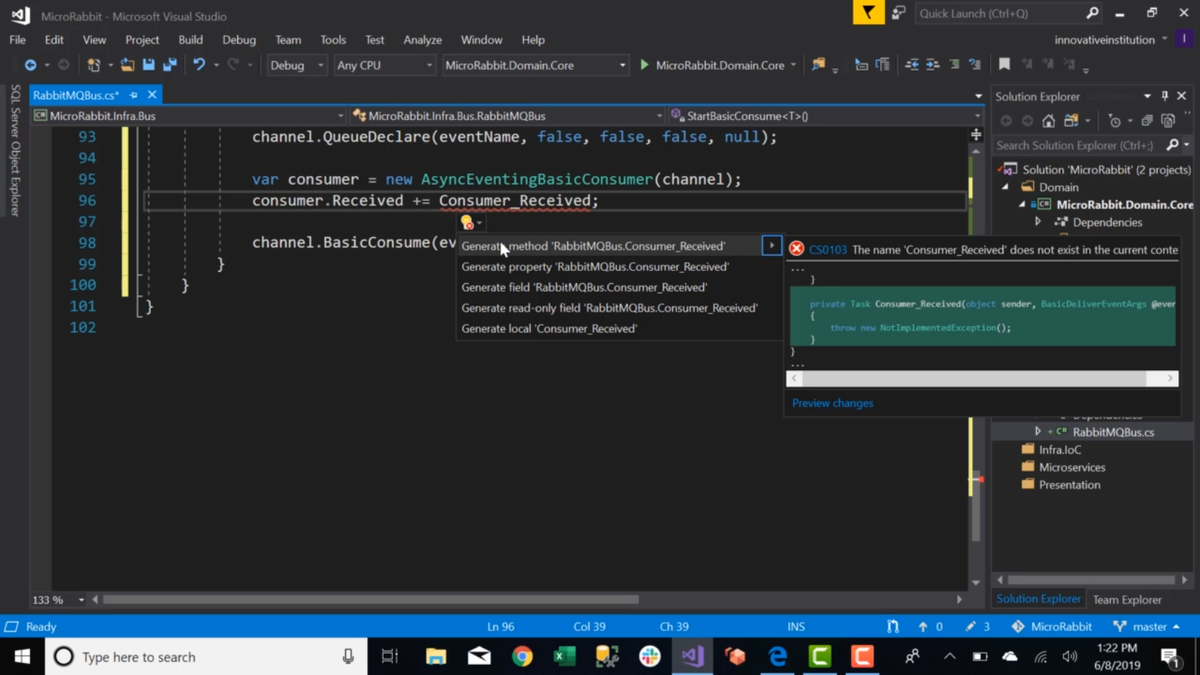Image resolution: width=1200 pixels, height=675 pixels.
Task: Click the Search magnifier icon in Solution Explorer
Action: point(1173,145)
